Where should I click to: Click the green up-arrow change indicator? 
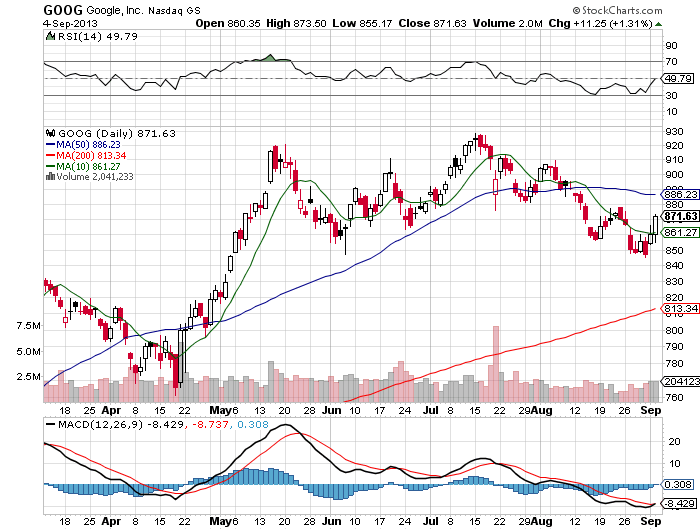(x=658, y=24)
